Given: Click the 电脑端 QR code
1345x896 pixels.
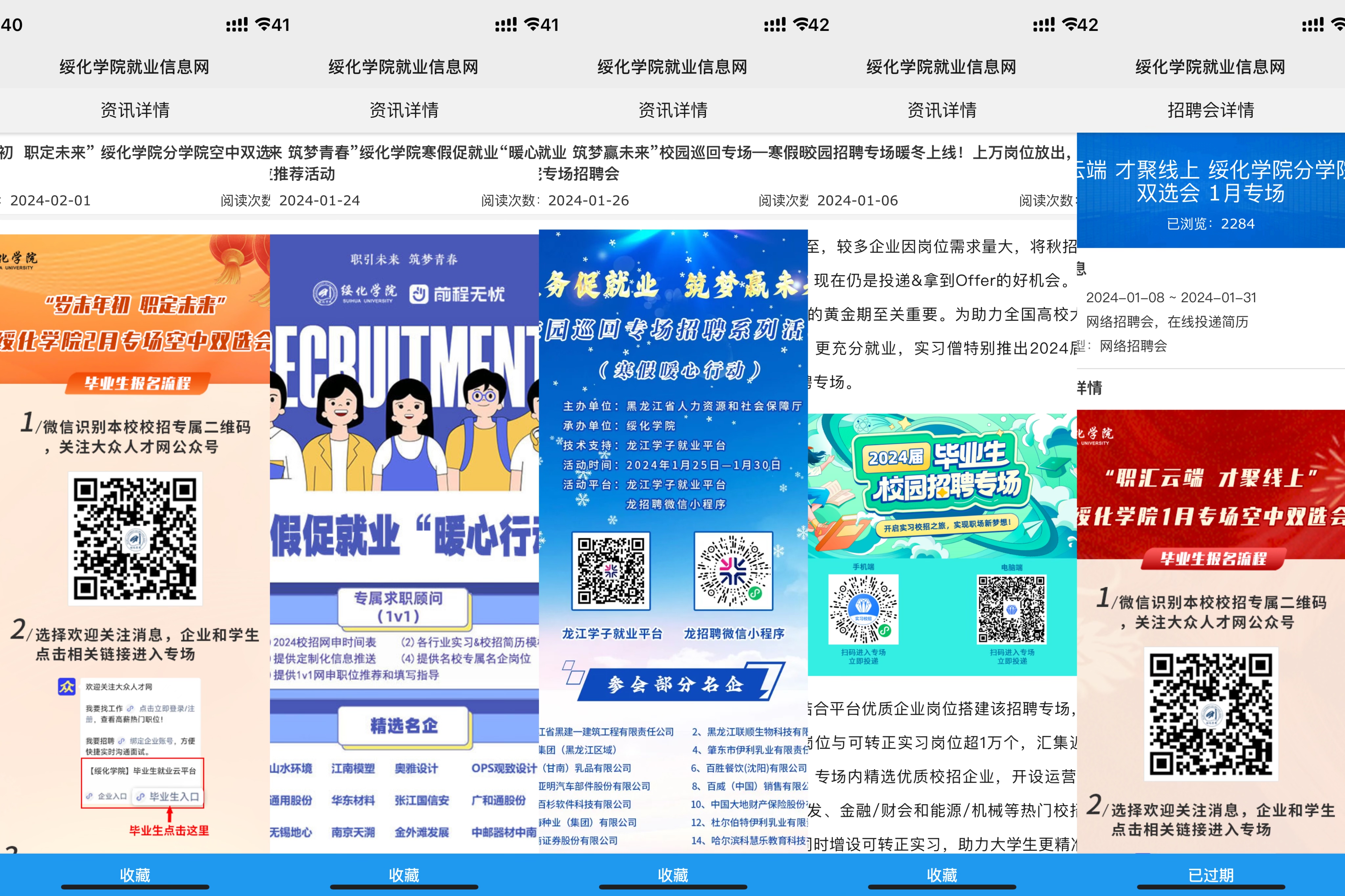Looking at the screenshot, I should point(1011,610).
